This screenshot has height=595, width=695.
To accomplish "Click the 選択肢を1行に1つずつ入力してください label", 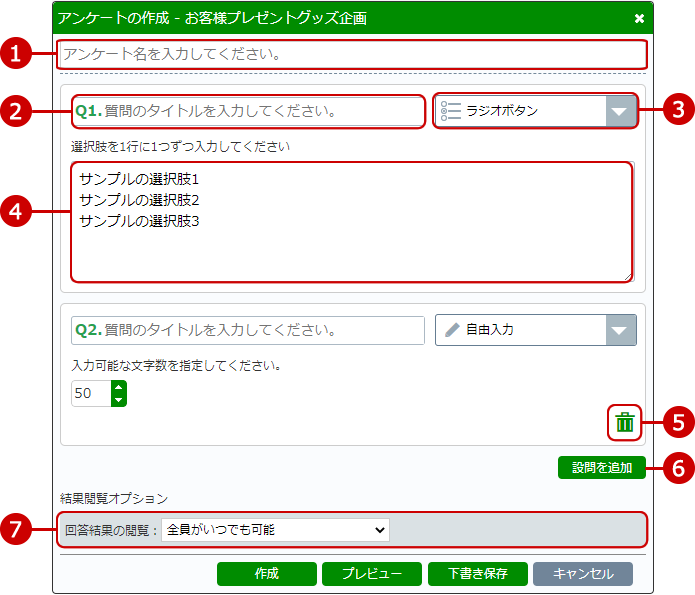I will pyautogui.click(x=180, y=146).
